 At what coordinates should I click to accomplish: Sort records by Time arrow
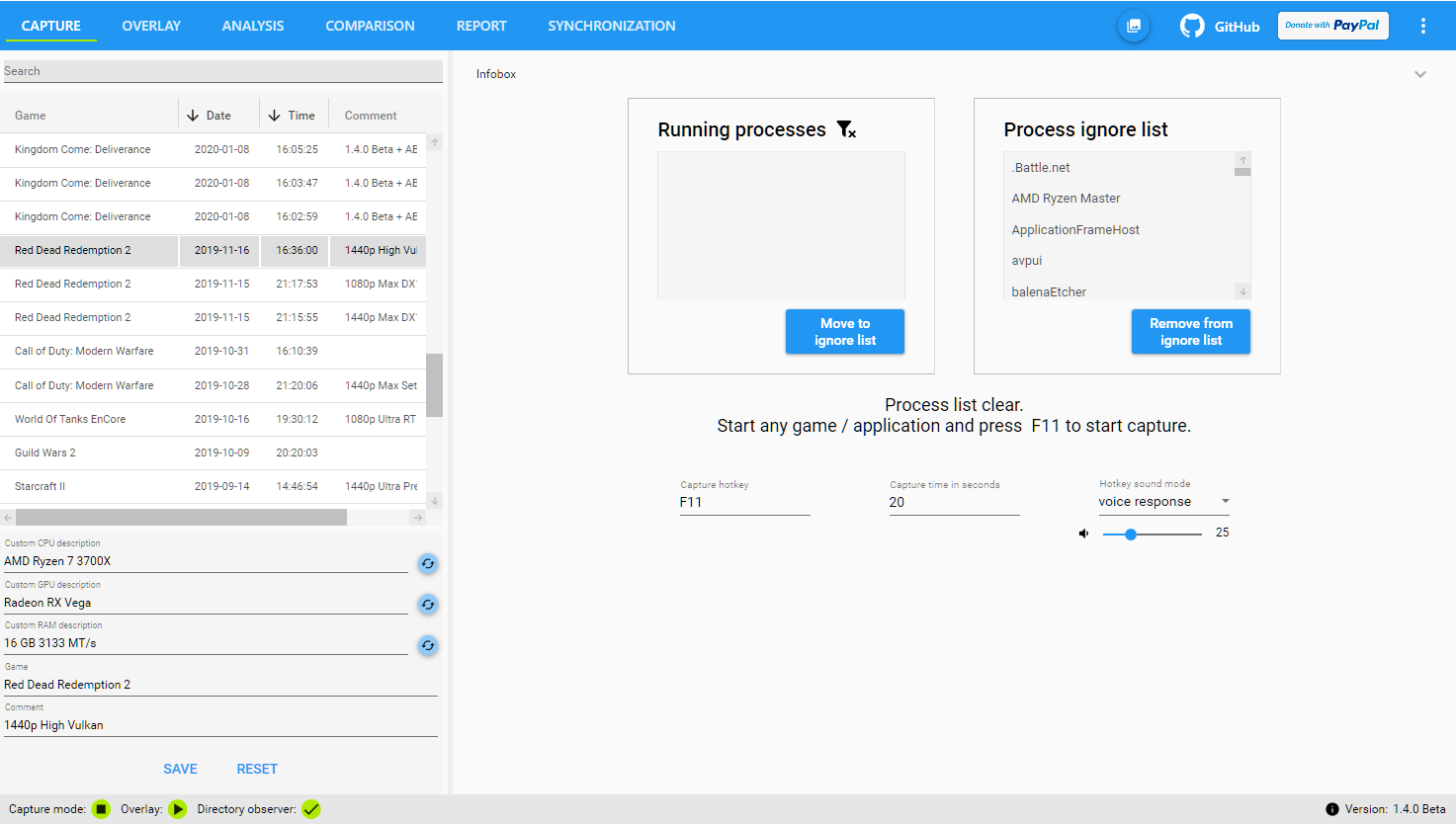tap(274, 116)
